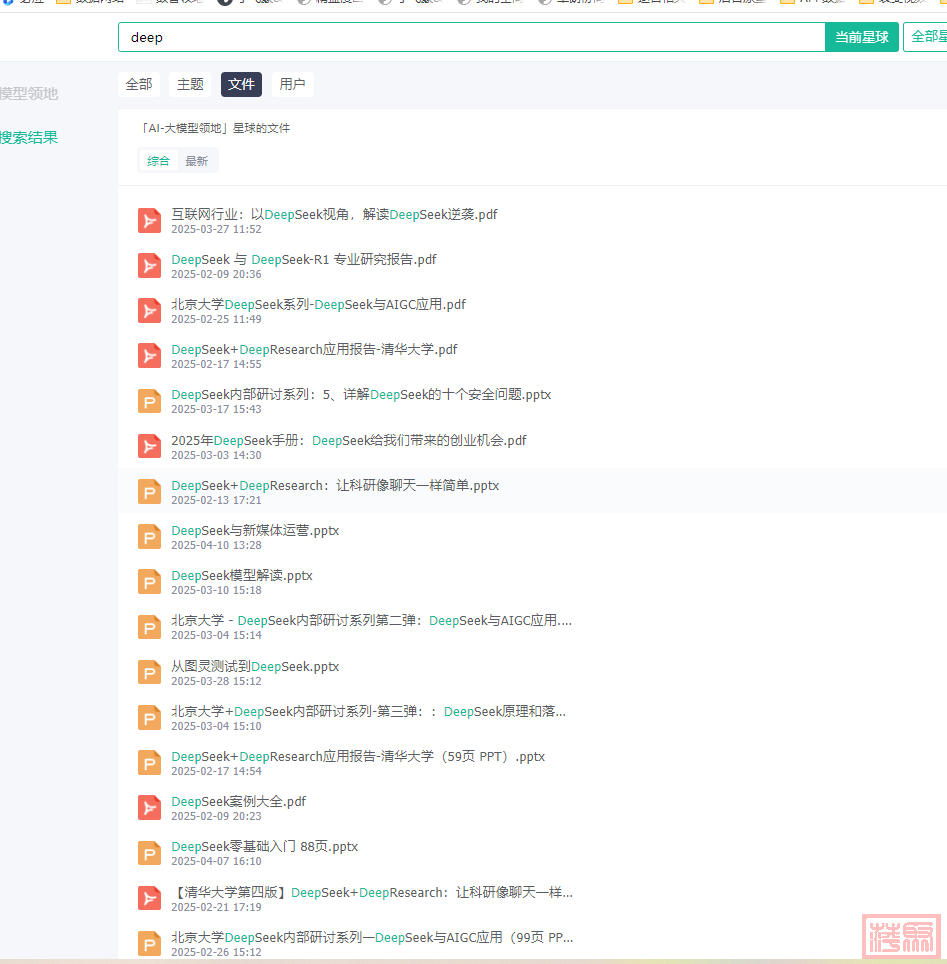This screenshot has width=947, height=964.
Task: Click PPTX icon for DeepSeek与新媒体运营
Action: [x=149, y=536]
